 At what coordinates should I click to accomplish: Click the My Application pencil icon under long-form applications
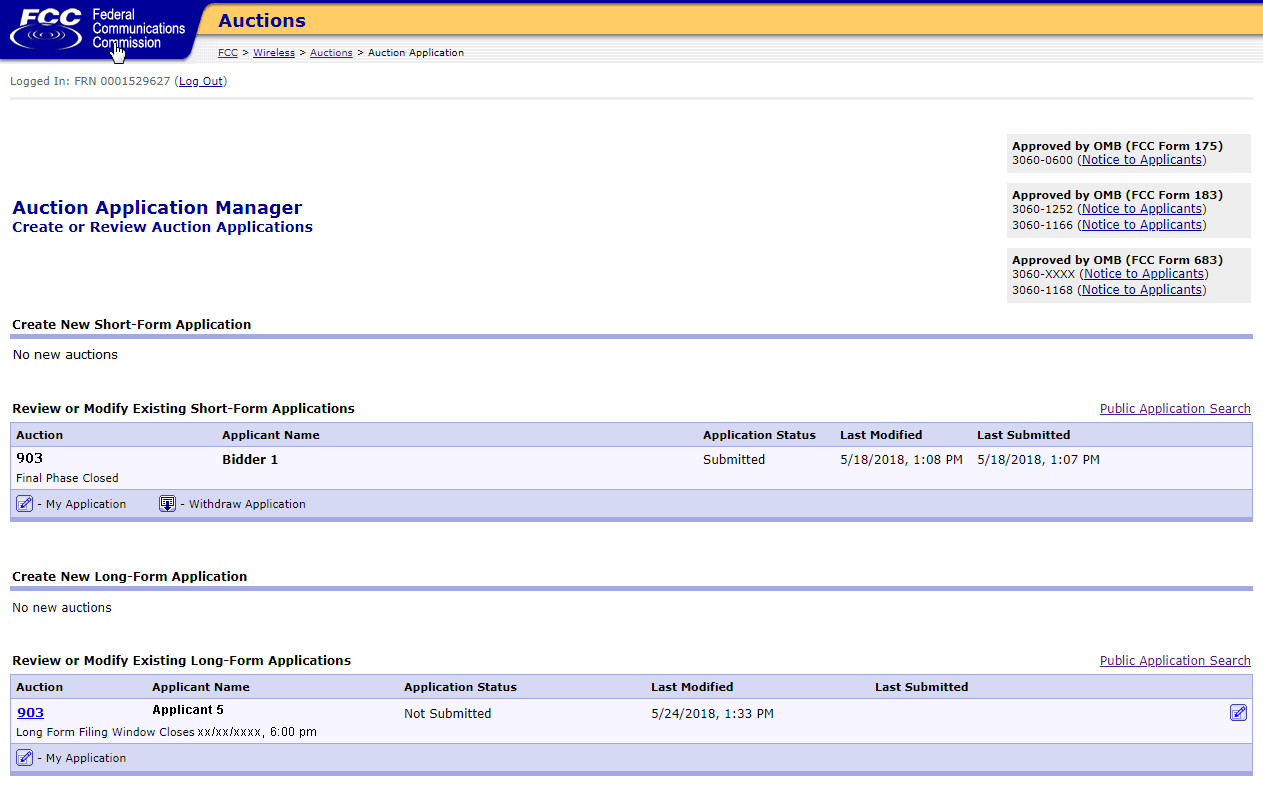tap(25, 758)
